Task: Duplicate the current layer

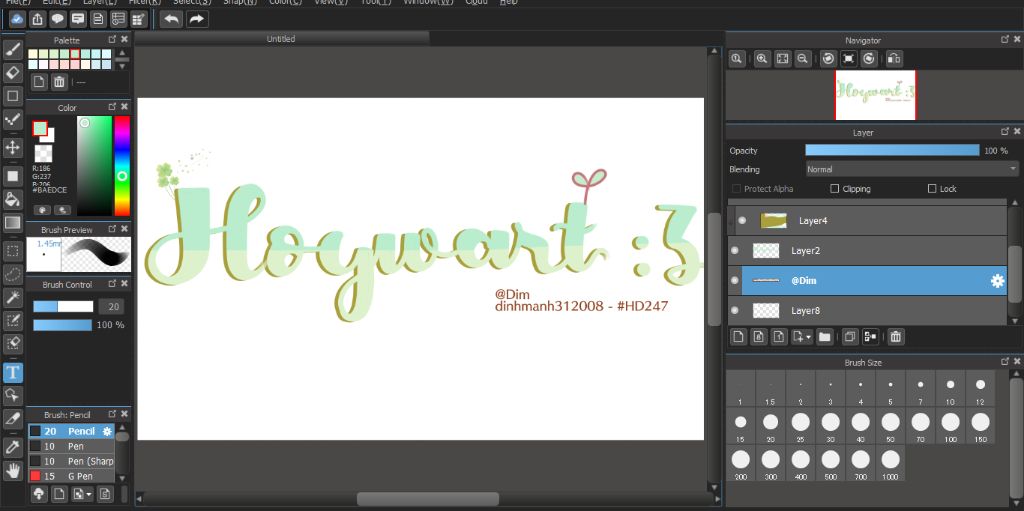Action: click(850, 337)
